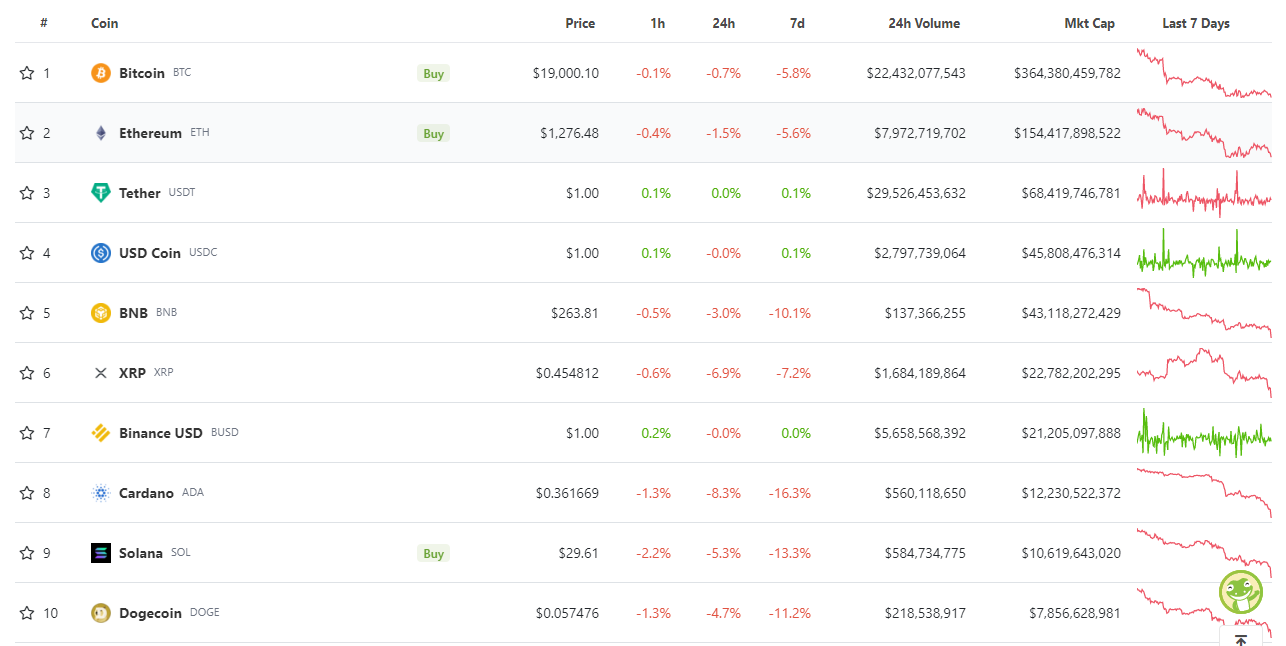Viewport: 1286px width, 646px height.
Task: Sort table by the # column header
Action: (x=44, y=23)
